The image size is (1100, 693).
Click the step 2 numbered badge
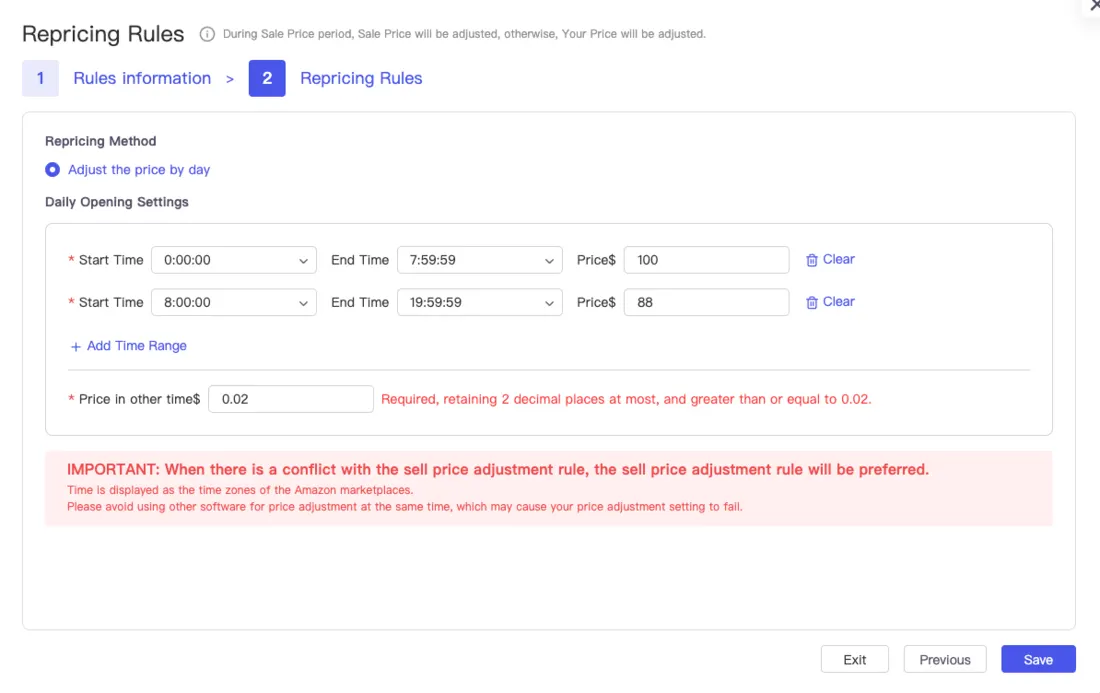266,78
